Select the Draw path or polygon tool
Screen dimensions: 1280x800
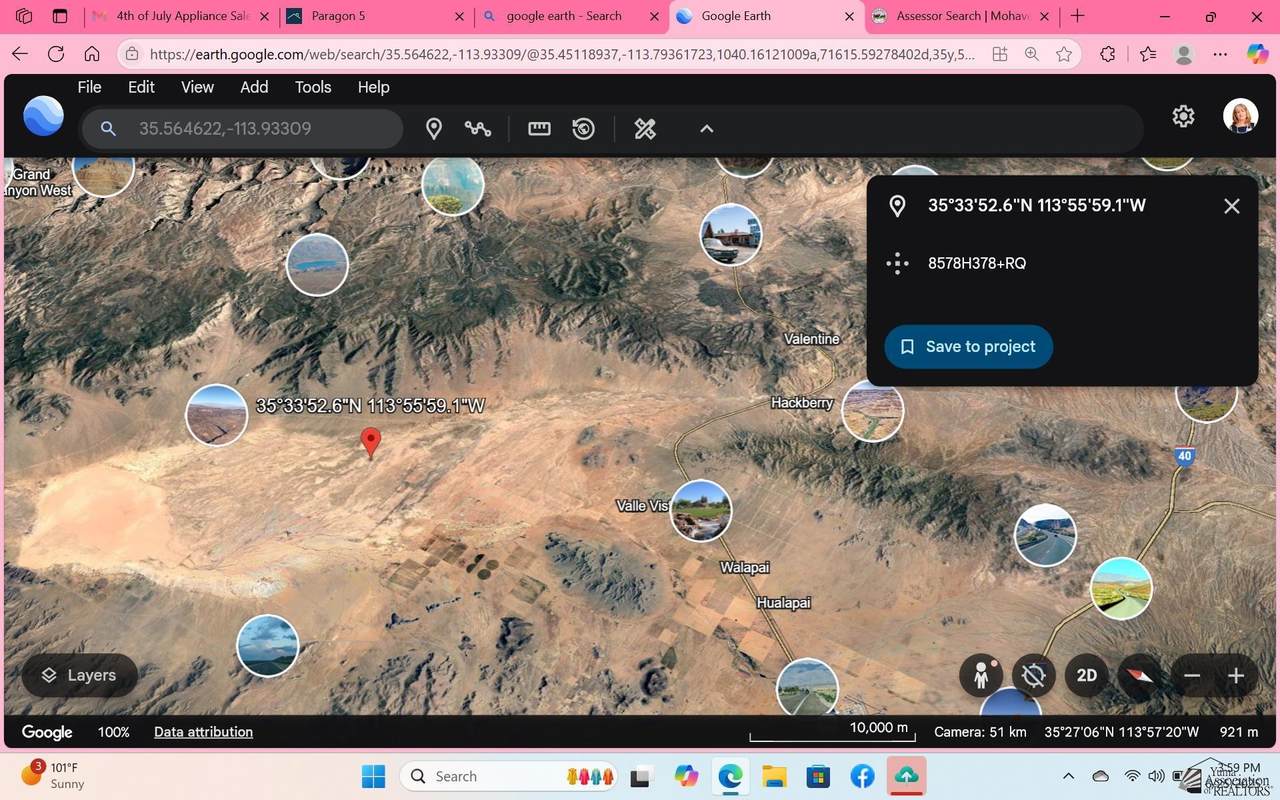point(478,129)
